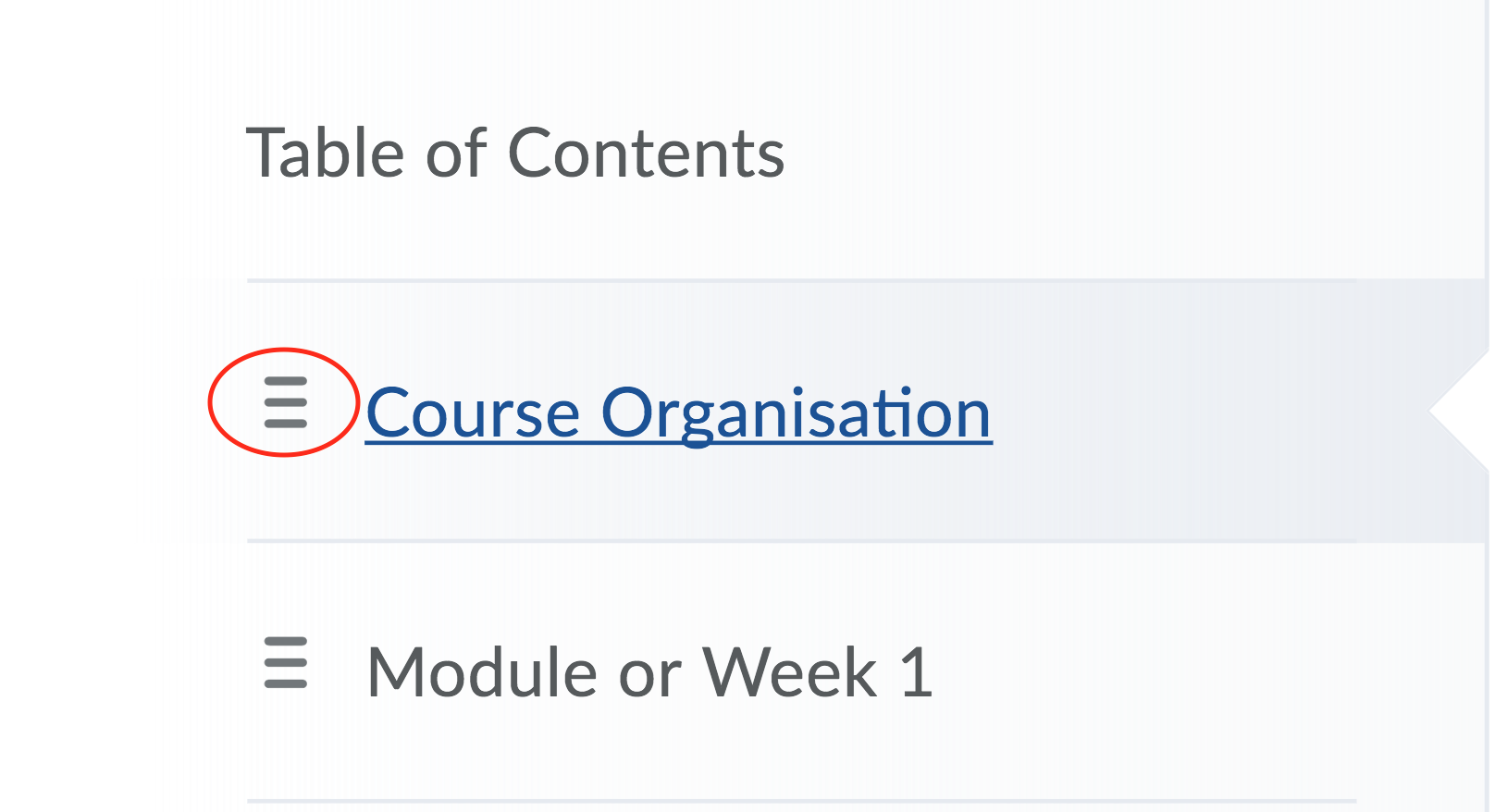Jump to the Table of Contents overview
1495x812 pixels.
[514, 153]
